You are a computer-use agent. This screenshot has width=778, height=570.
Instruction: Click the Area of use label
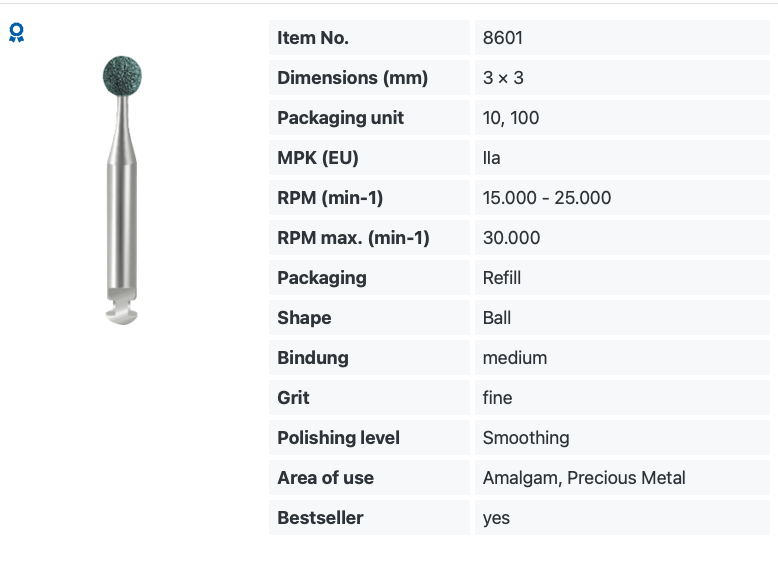(x=325, y=478)
